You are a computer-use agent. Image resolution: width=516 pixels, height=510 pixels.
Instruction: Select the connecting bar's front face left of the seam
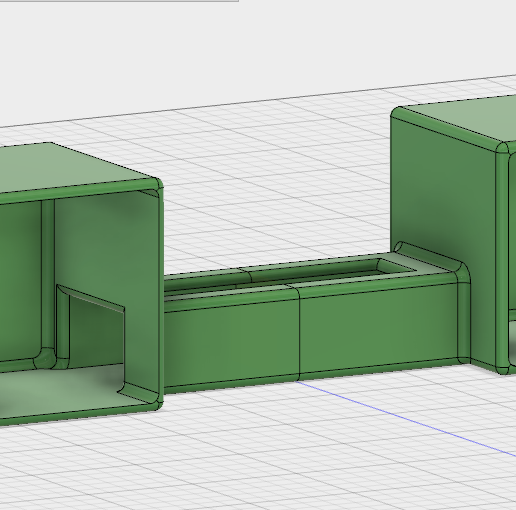coord(232,343)
